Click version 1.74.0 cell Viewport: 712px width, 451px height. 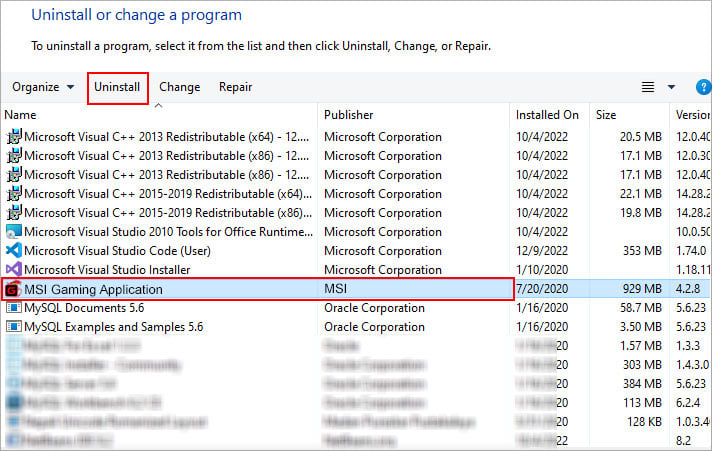point(691,251)
